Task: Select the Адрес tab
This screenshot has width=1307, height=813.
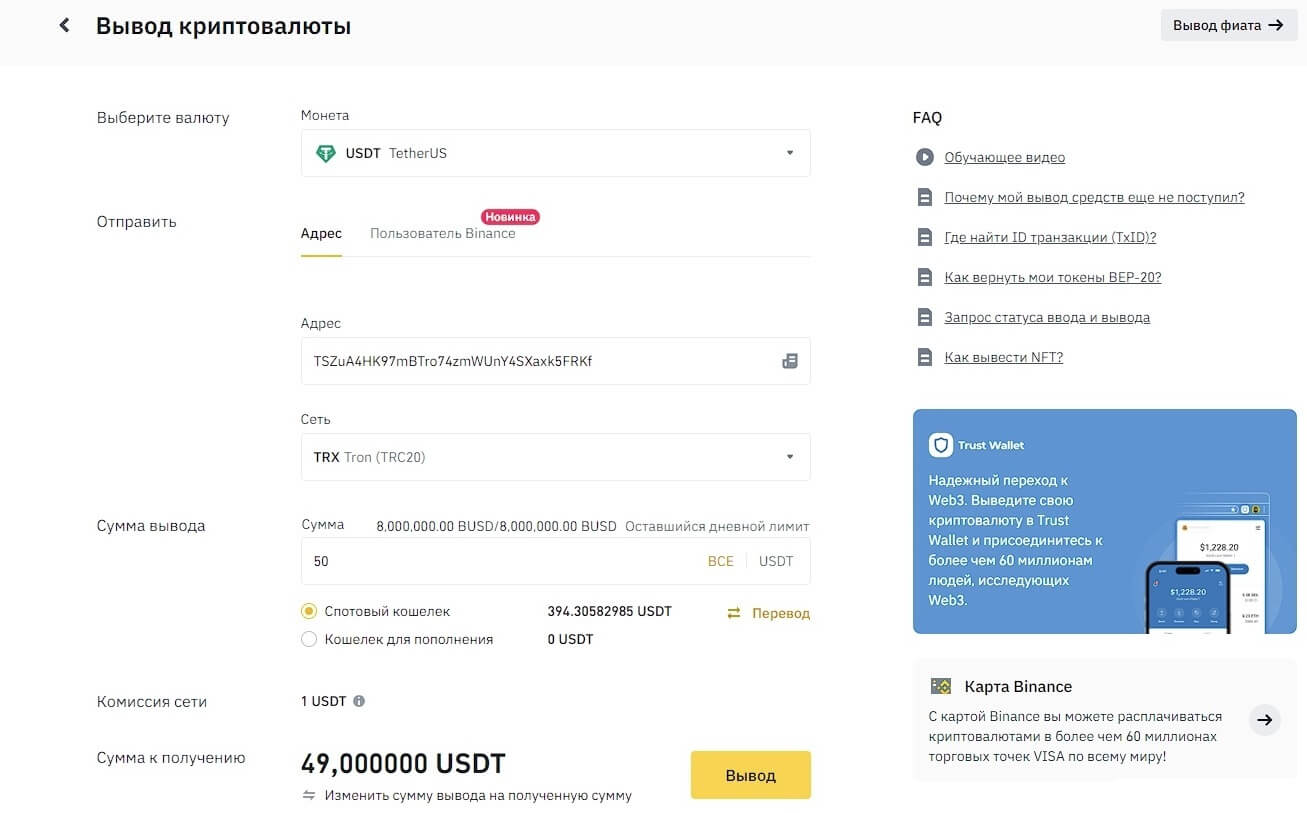Action: (x=321, y=233)
